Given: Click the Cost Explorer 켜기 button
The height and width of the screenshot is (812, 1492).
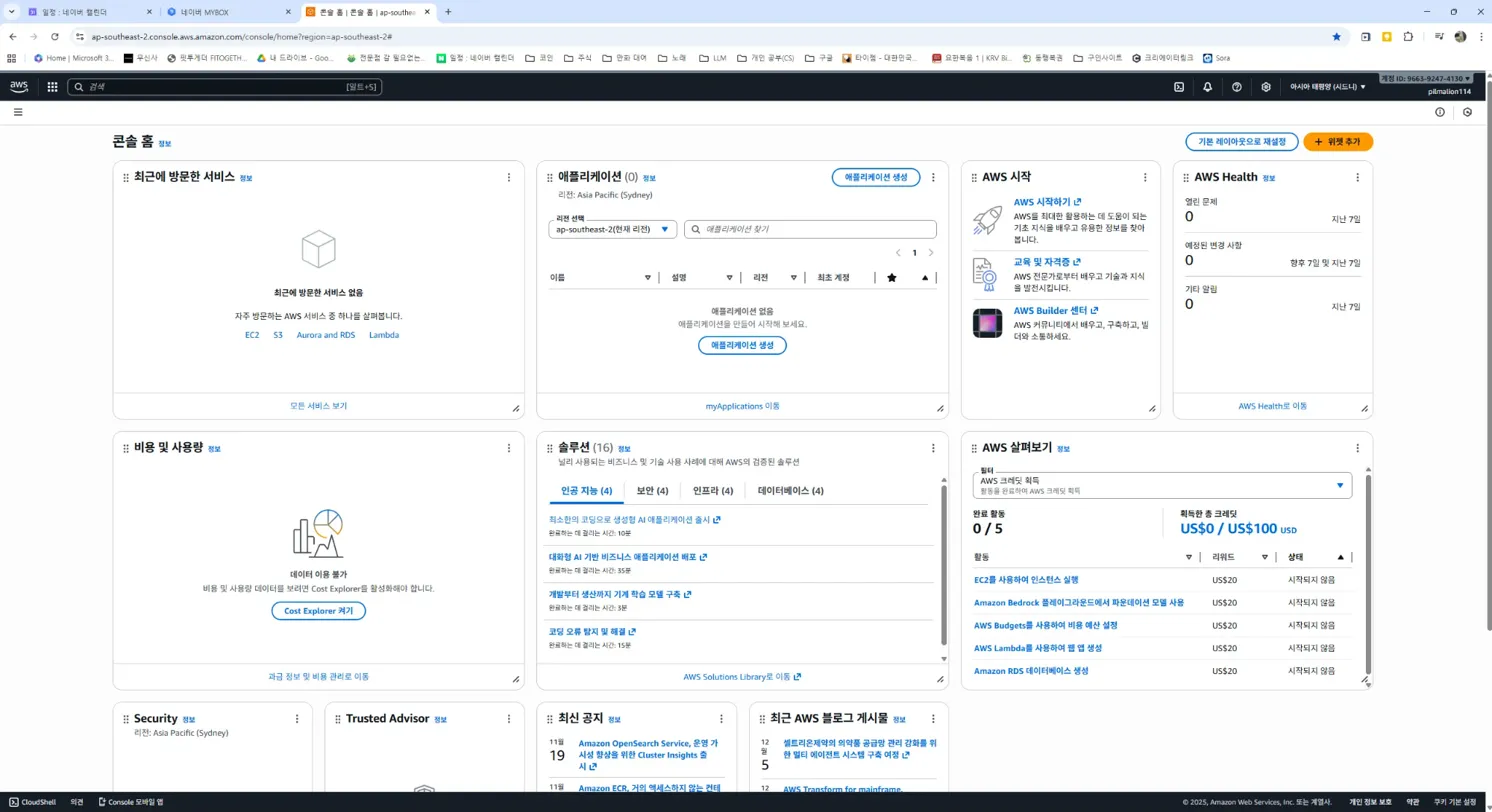Looking at the screenshot, I should (318, 611).
